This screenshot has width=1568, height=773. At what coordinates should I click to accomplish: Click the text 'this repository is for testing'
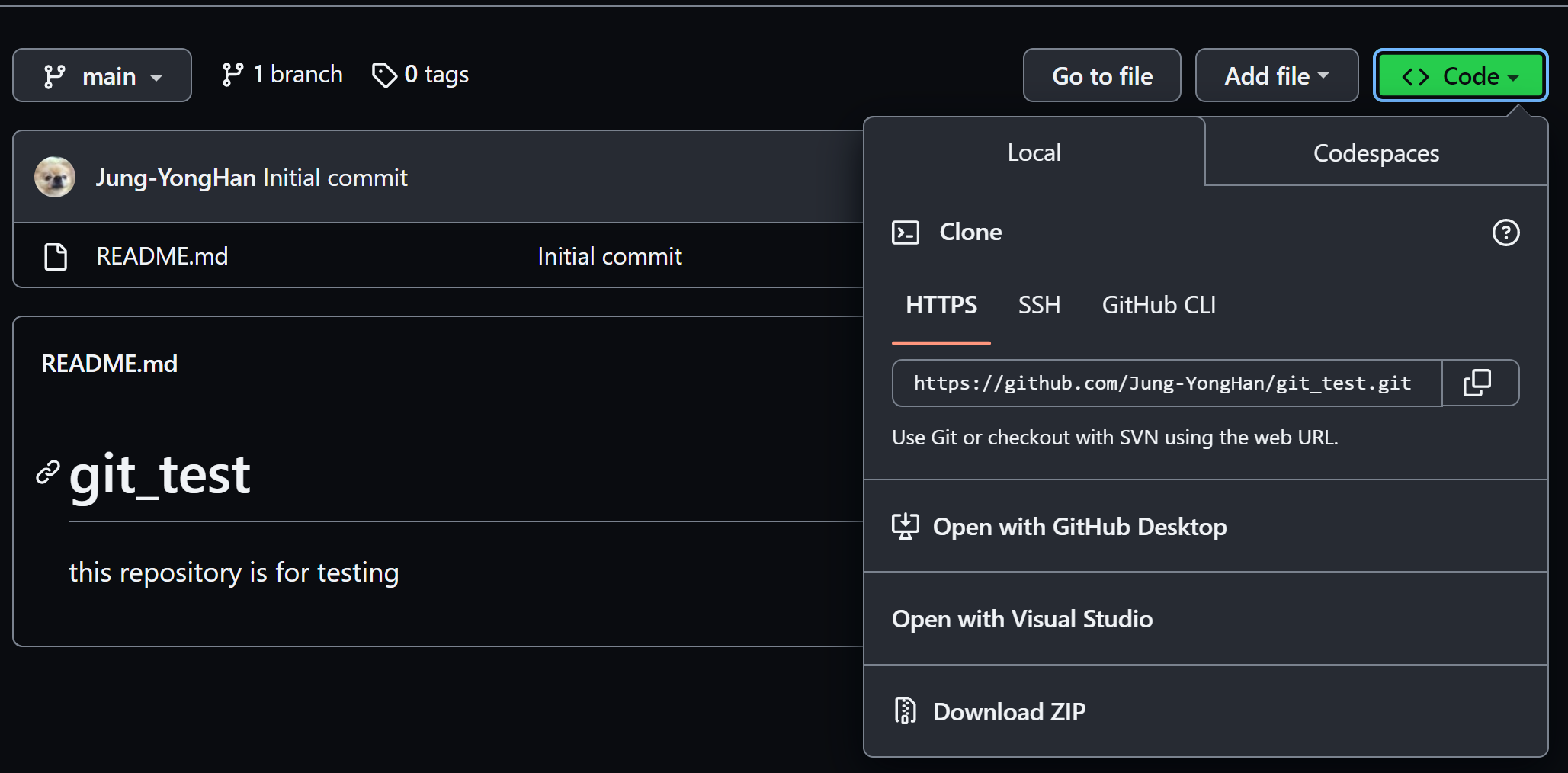[x=234, y=573]
